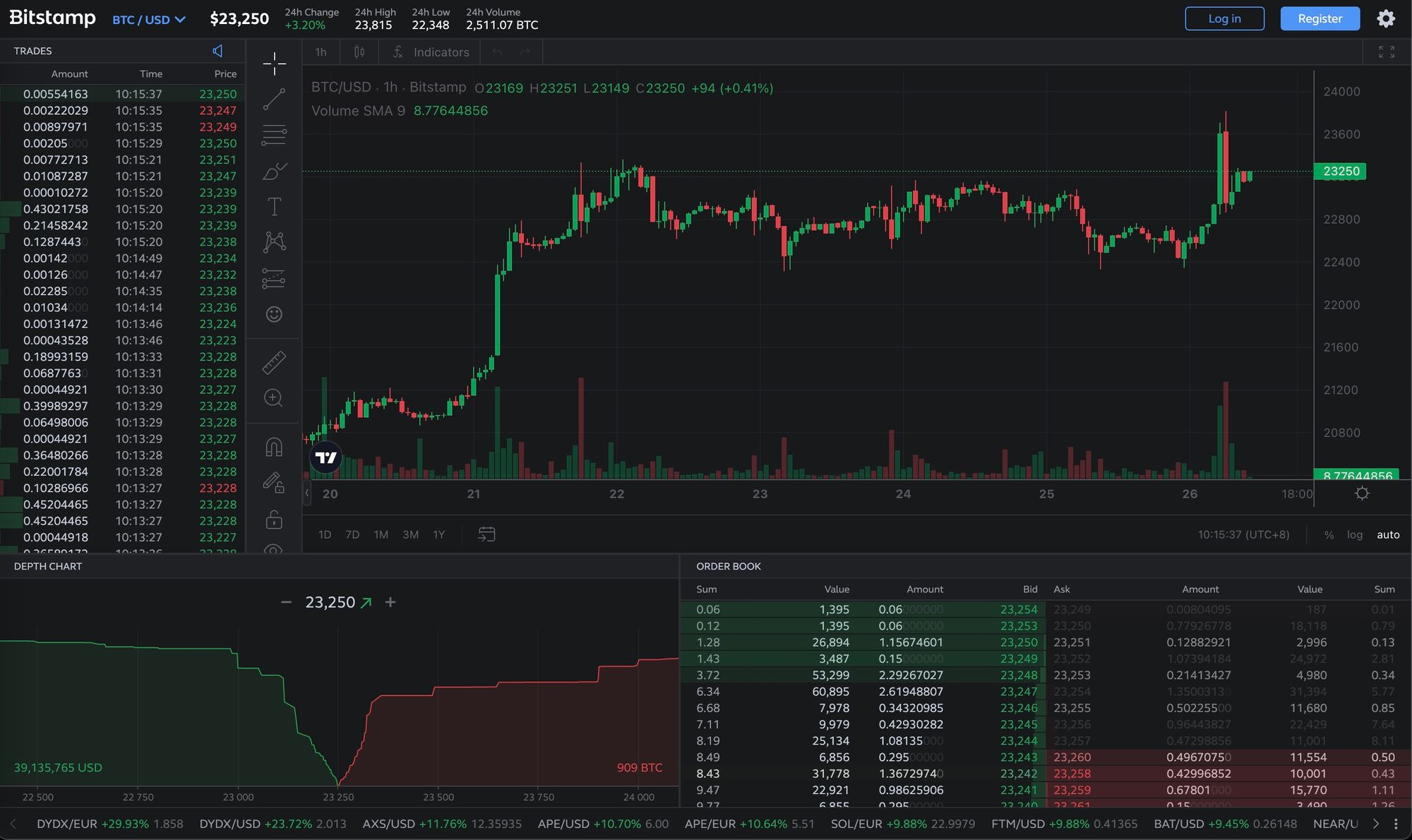Open DYDX/EUR ticker pair
The width and height of the screenshot is (1412, 840).
(109, 824)
